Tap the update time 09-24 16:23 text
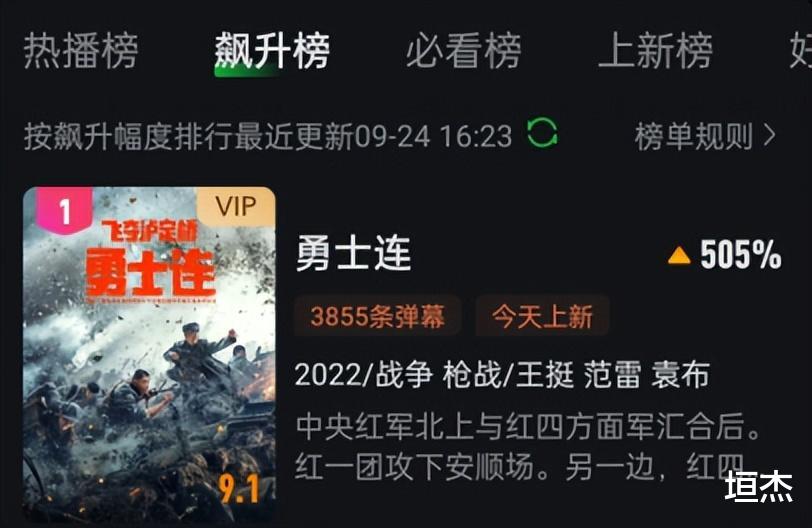The image size is (812, 528). pos(433,136)
